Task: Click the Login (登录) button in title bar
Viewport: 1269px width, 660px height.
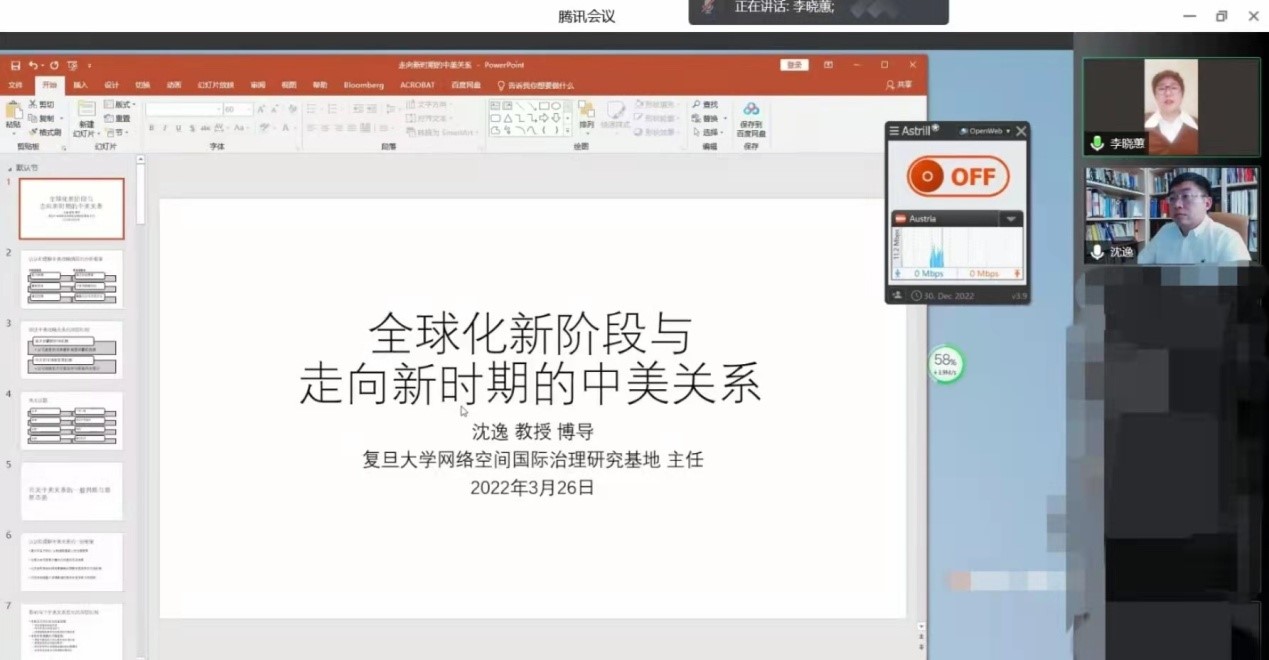Action: pos(794,65)
